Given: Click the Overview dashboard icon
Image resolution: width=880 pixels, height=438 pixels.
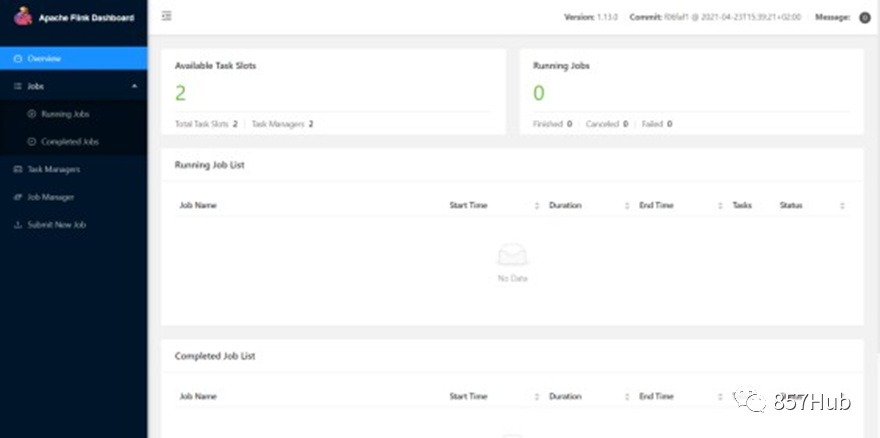Looking at the screenshot, I should tap(18, 58).
